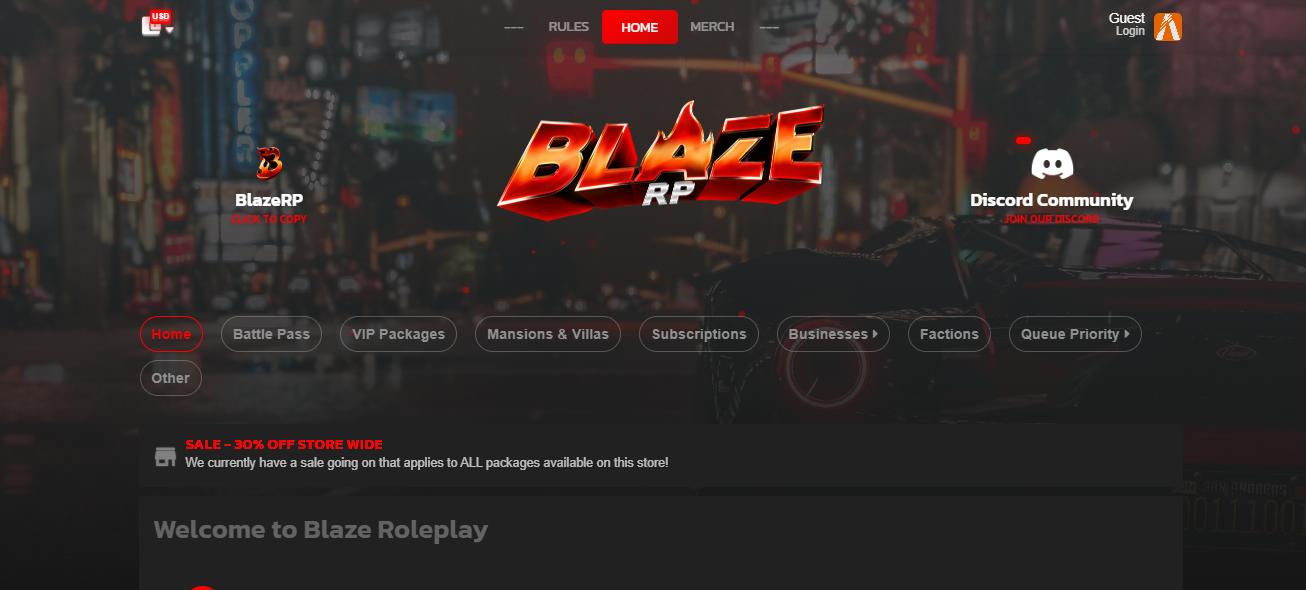
Task: Open the Factions category
Action: coord(949,334)
